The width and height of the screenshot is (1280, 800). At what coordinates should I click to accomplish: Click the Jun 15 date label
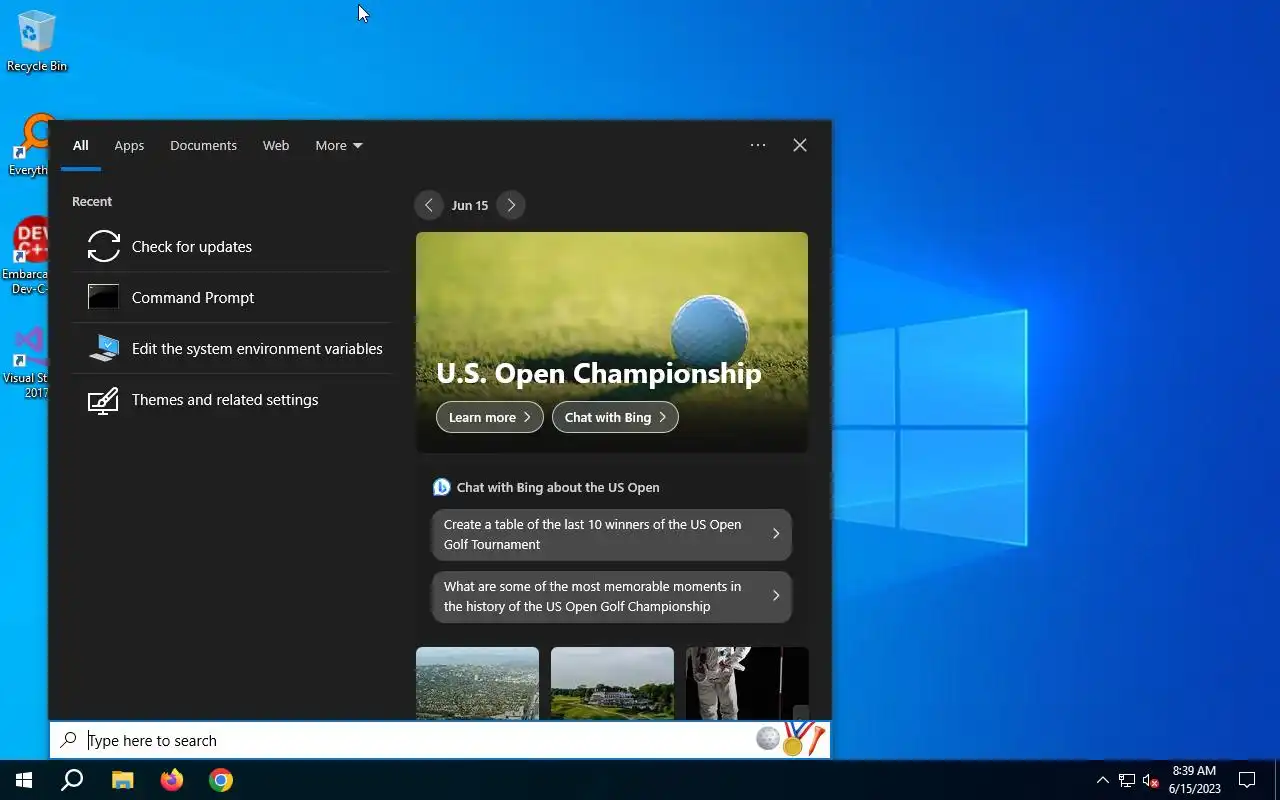point(470,205)
